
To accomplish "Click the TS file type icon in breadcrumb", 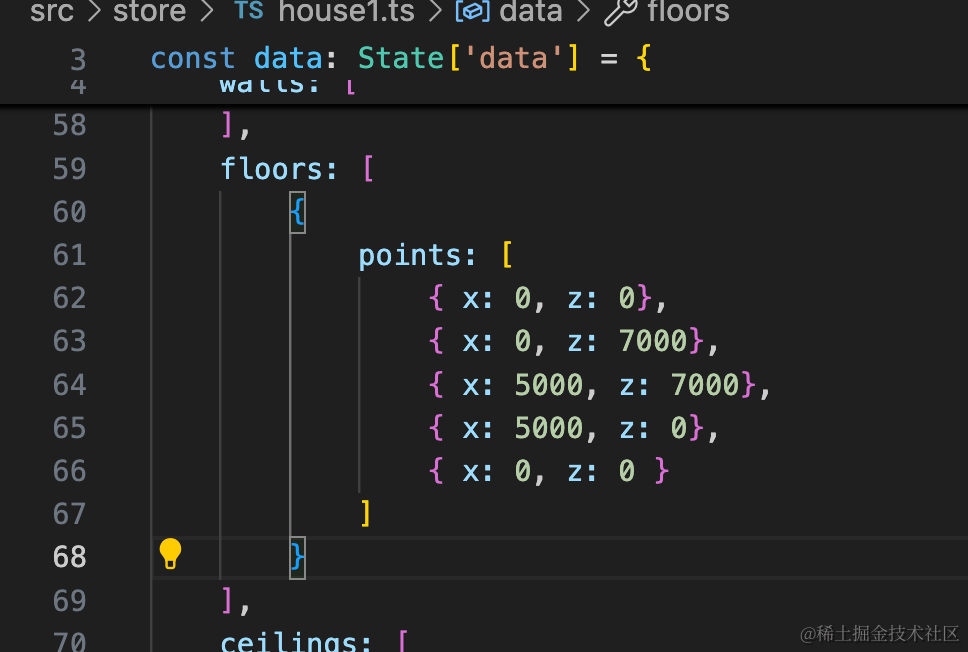I will 249,10.
